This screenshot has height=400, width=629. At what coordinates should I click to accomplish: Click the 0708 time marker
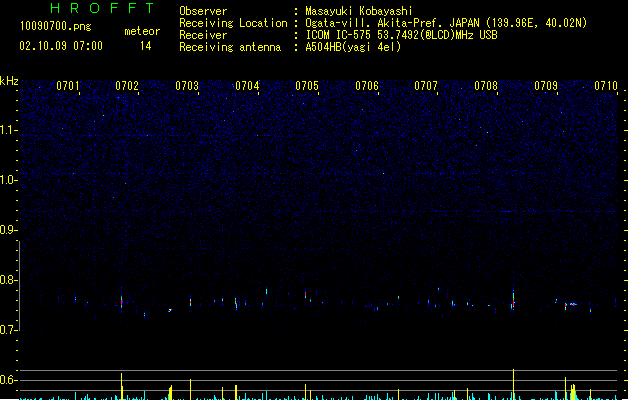pyautogui.click(x=486, y=86)
